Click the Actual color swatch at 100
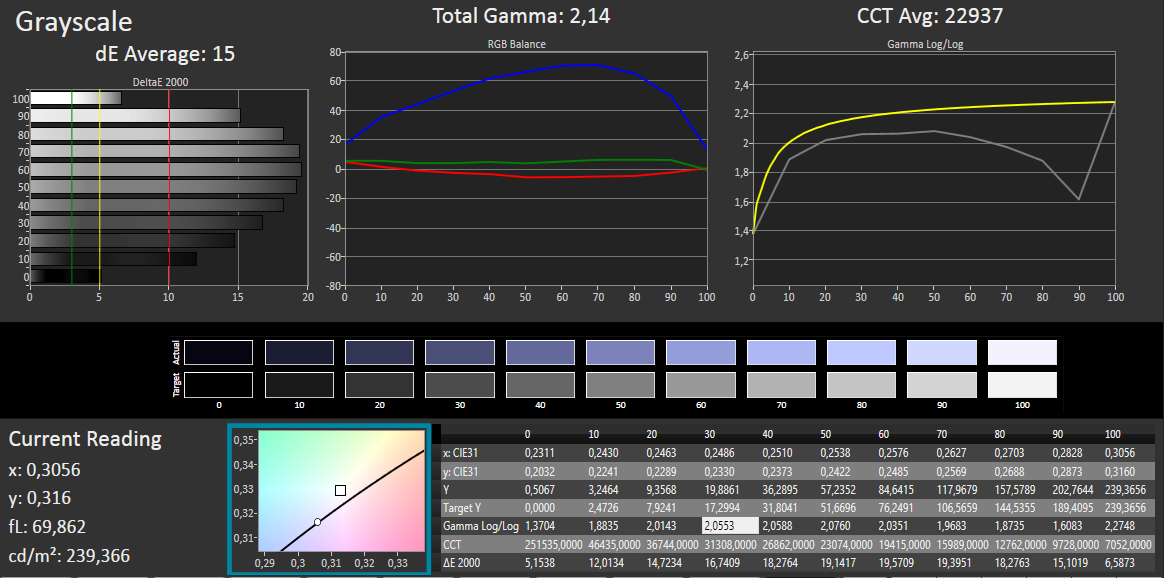The image size is (1164, 578). (1021, 352)
